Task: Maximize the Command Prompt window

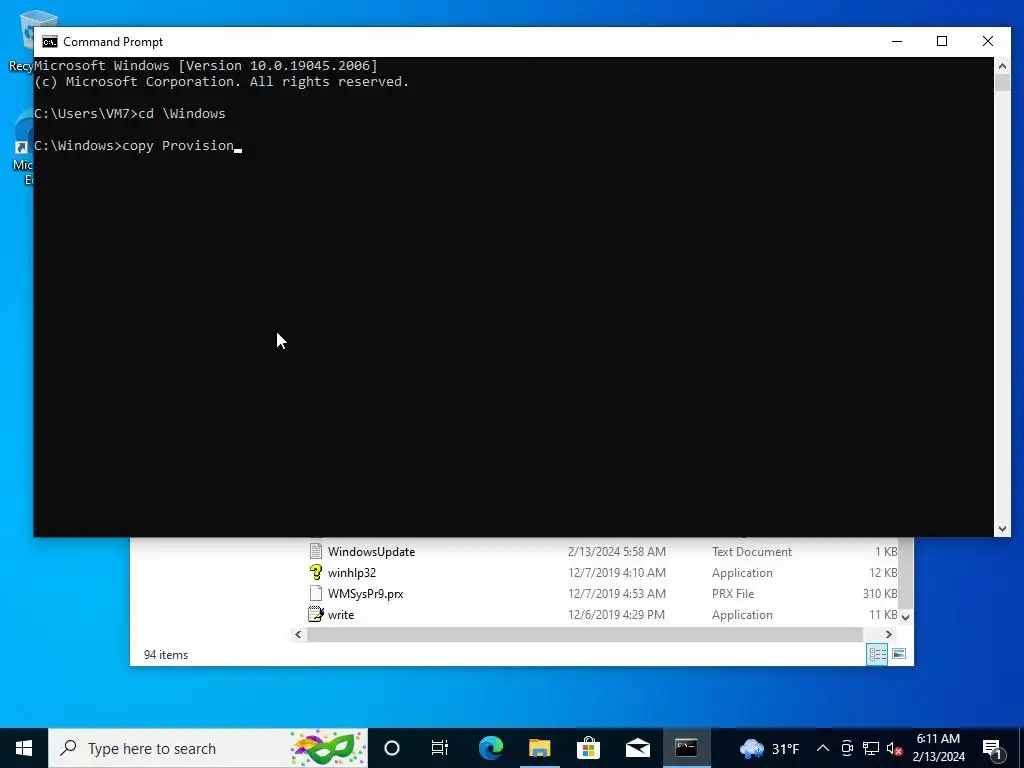Action: point(942,41)
